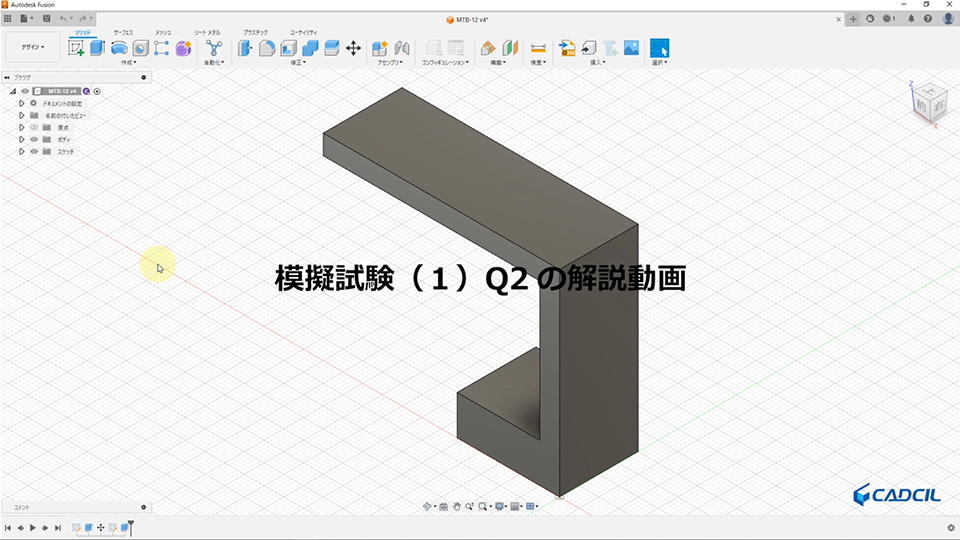
Task: Collapse the MTB-12 v4 root node
Action: click(13, 91)
